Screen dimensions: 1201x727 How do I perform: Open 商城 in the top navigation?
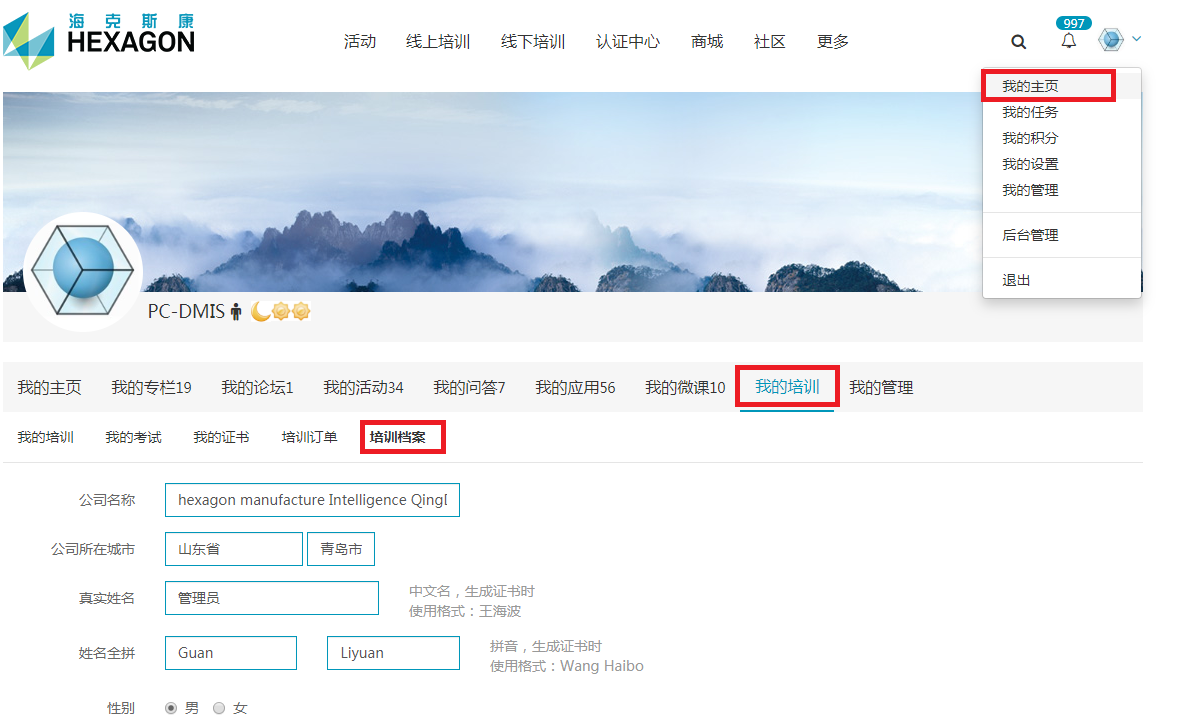(707, 41)
